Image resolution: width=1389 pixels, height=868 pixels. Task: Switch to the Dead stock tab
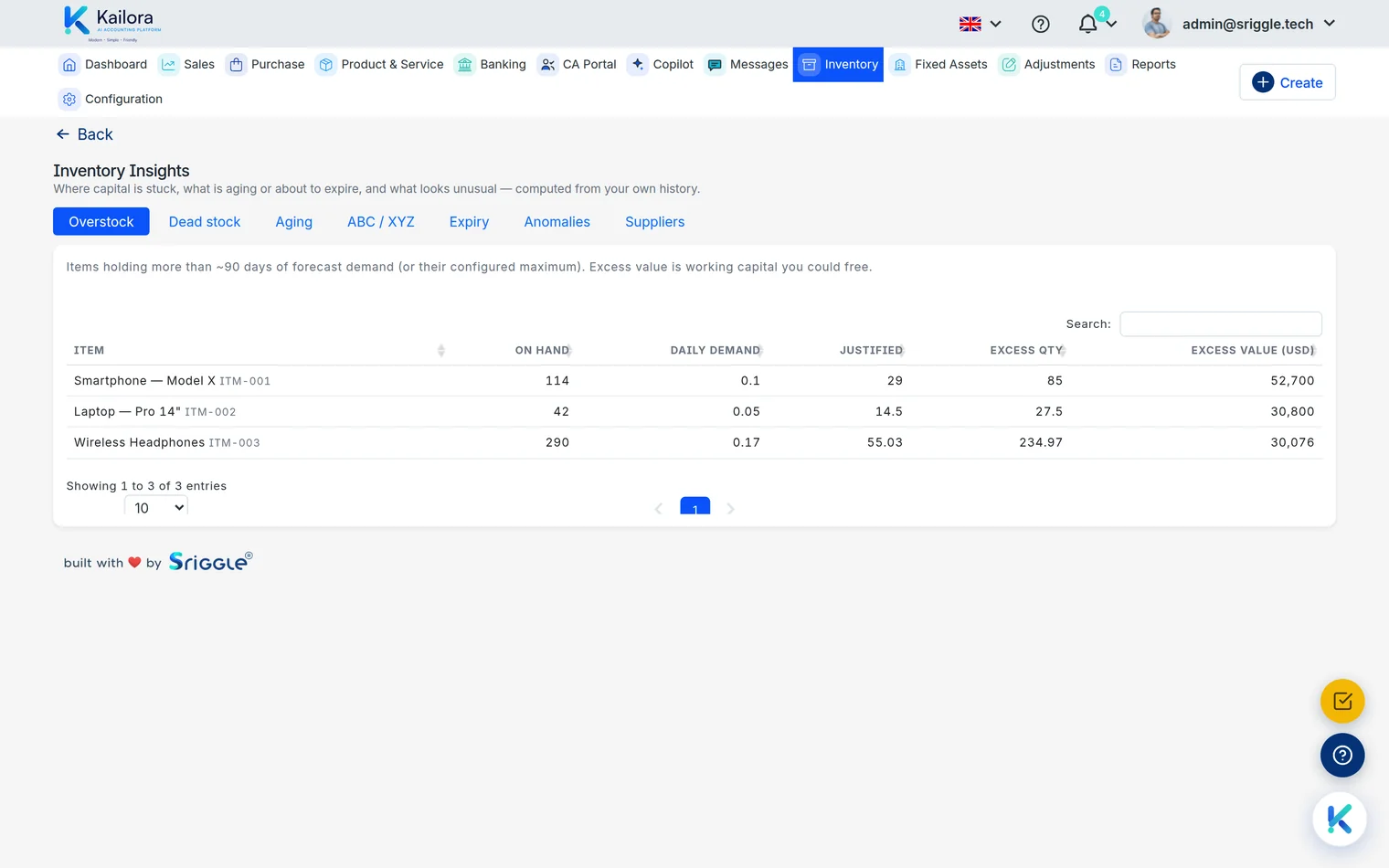205,222
